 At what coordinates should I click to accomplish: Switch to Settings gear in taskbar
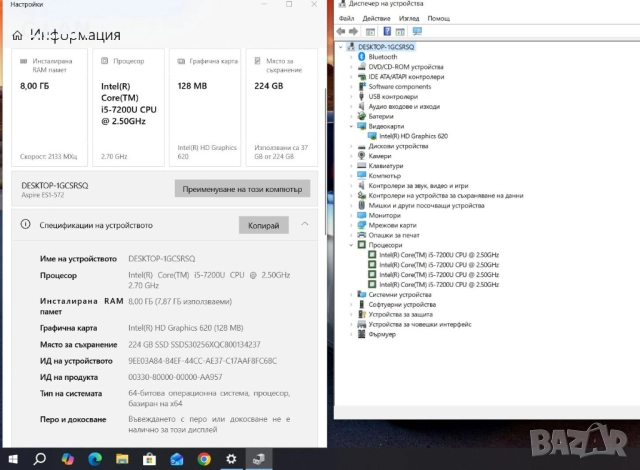(231, 459)
